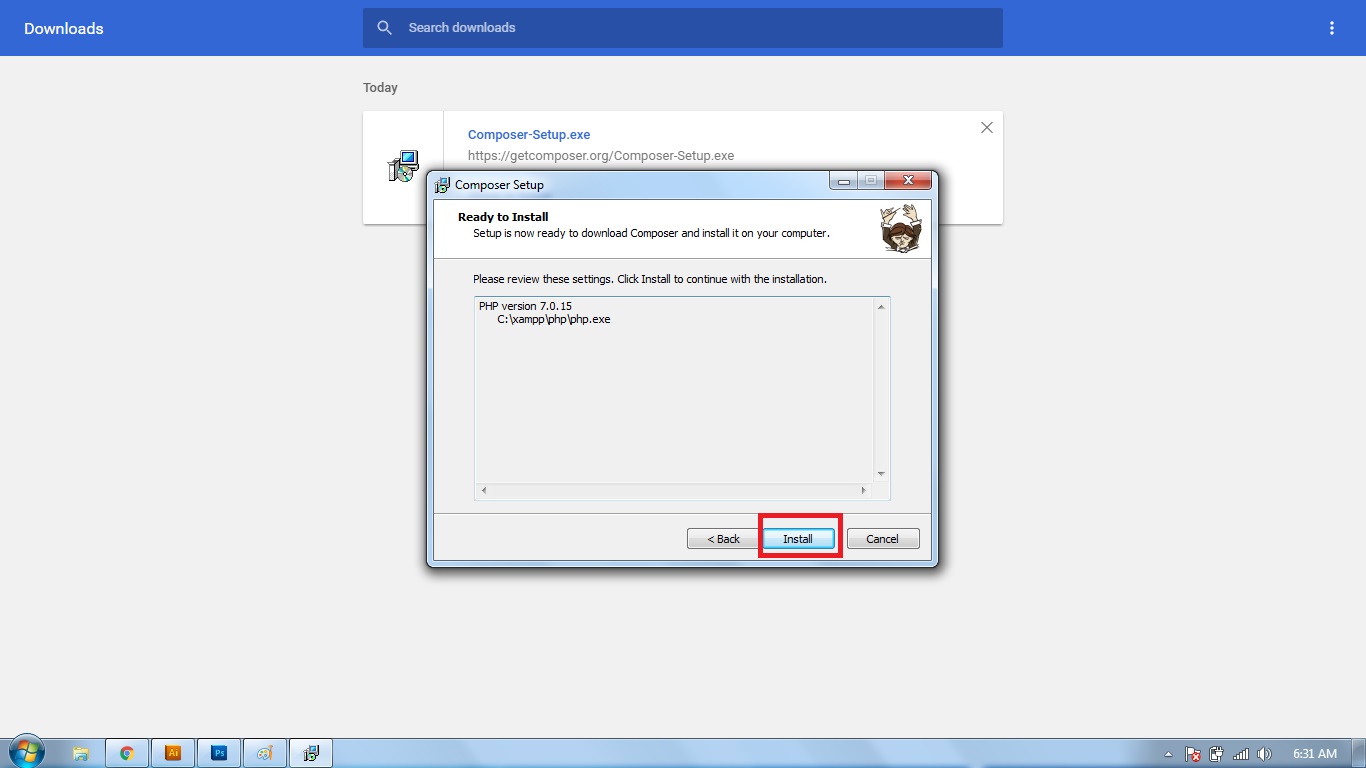This screenshot has height=768, width=1366.
Task: Click the path text C:\xampp\php\php.exe
Action: click(553, 319)
